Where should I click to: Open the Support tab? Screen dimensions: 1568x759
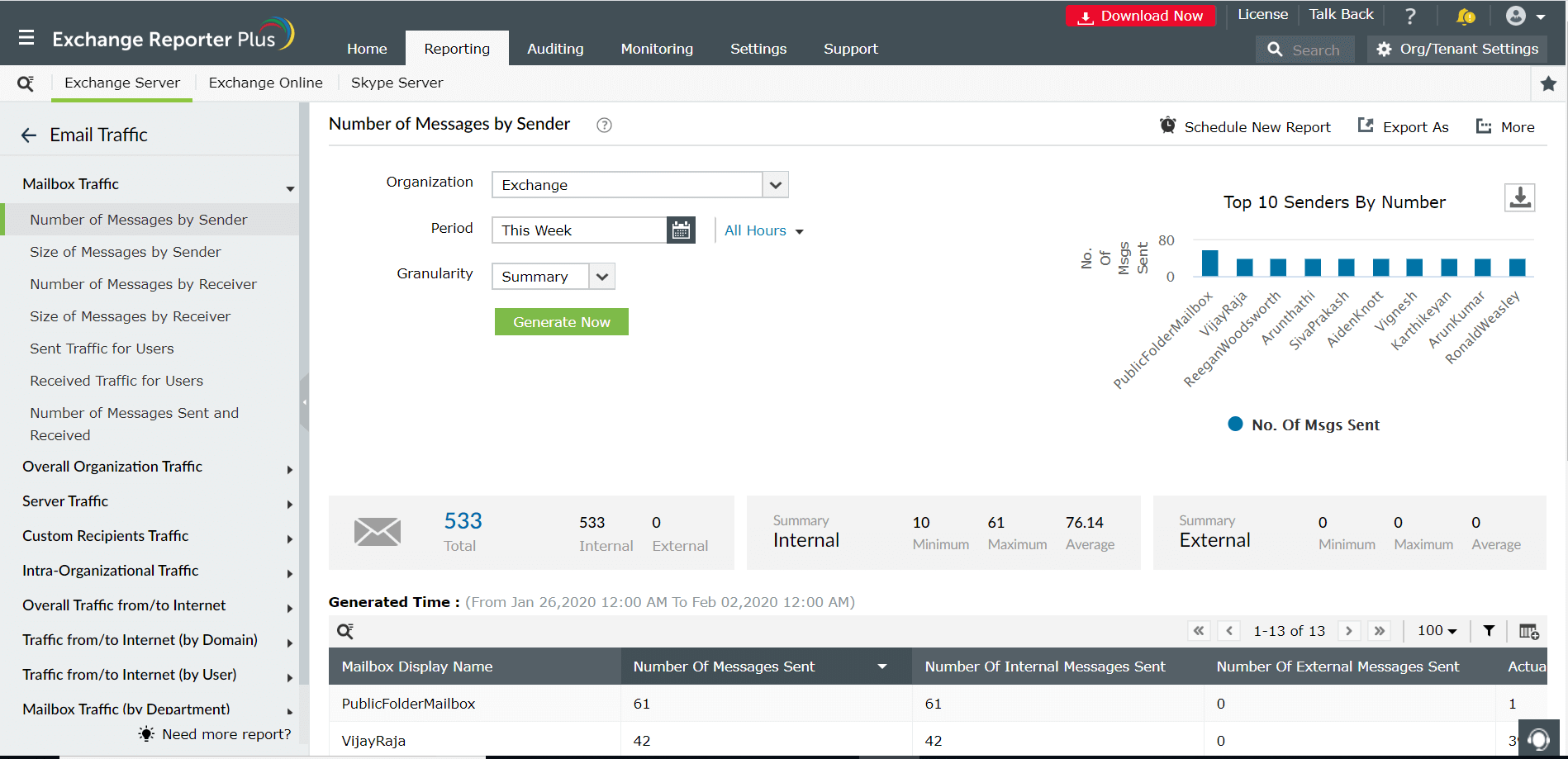(851, 49)
